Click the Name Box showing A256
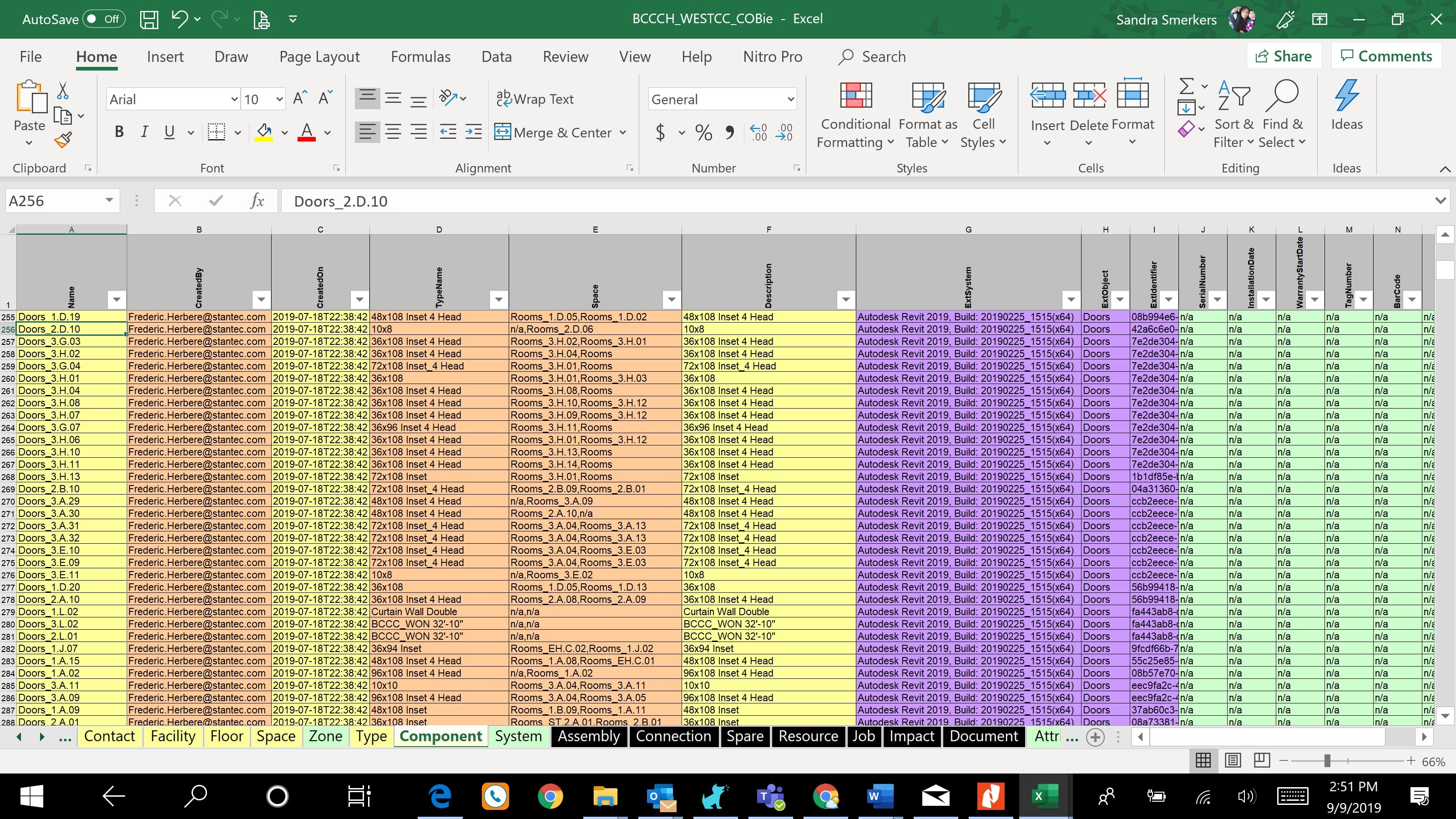This screenshot has width=1456, height=819. [x=55, y=201]
